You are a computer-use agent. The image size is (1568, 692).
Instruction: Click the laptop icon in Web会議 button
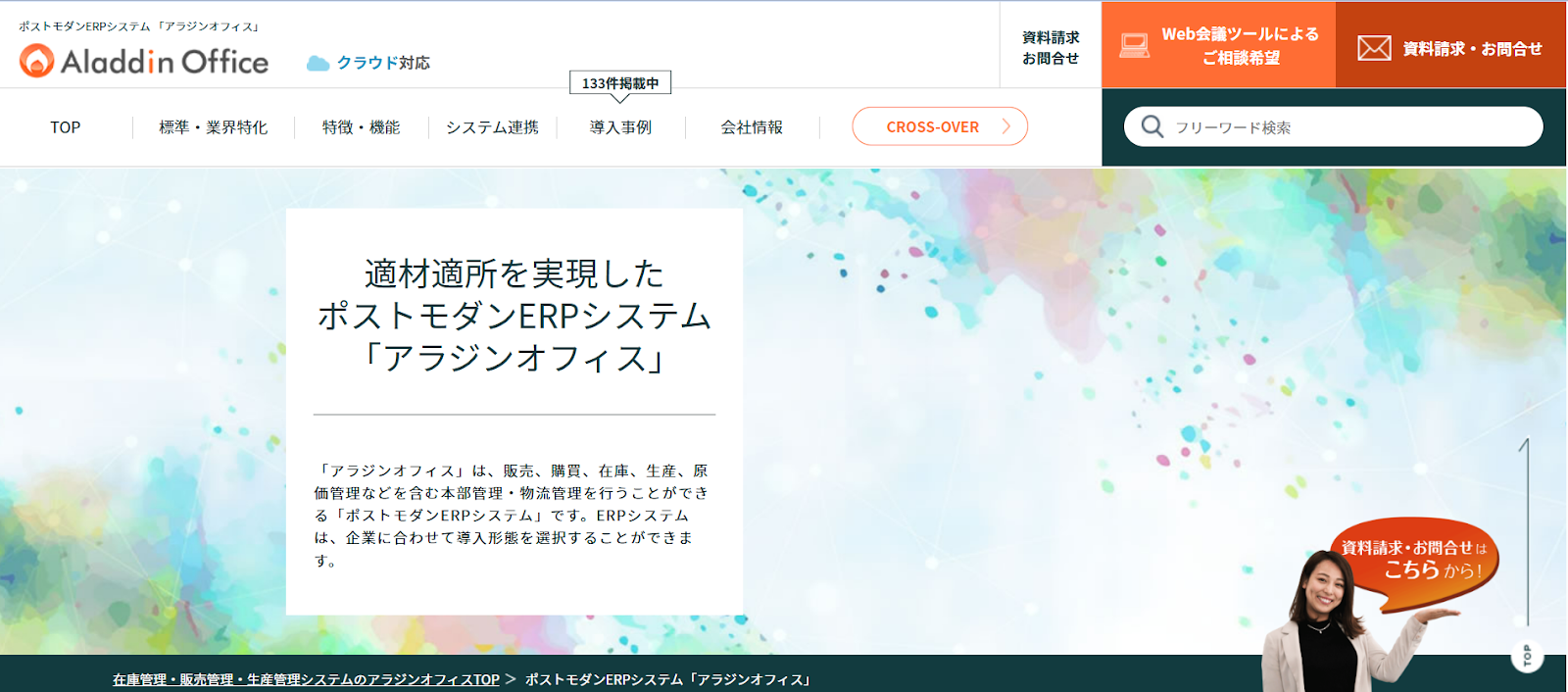coord(1134,45)
